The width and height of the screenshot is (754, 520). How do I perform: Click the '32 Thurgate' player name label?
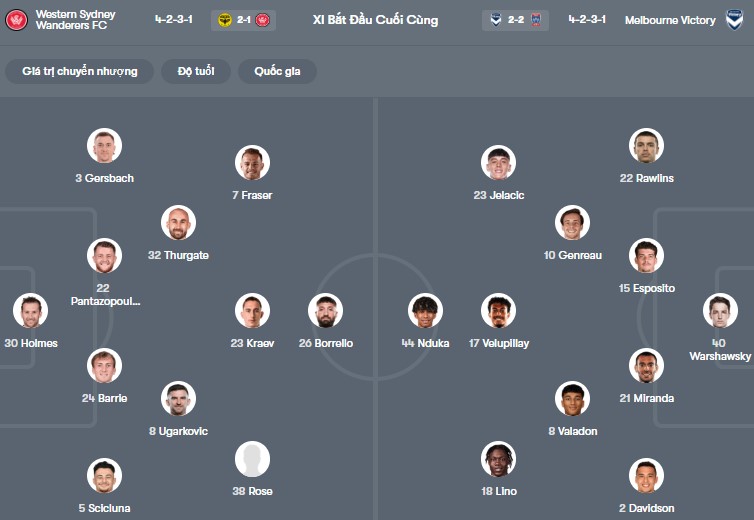pyautogui.click(x=178, y=255)
